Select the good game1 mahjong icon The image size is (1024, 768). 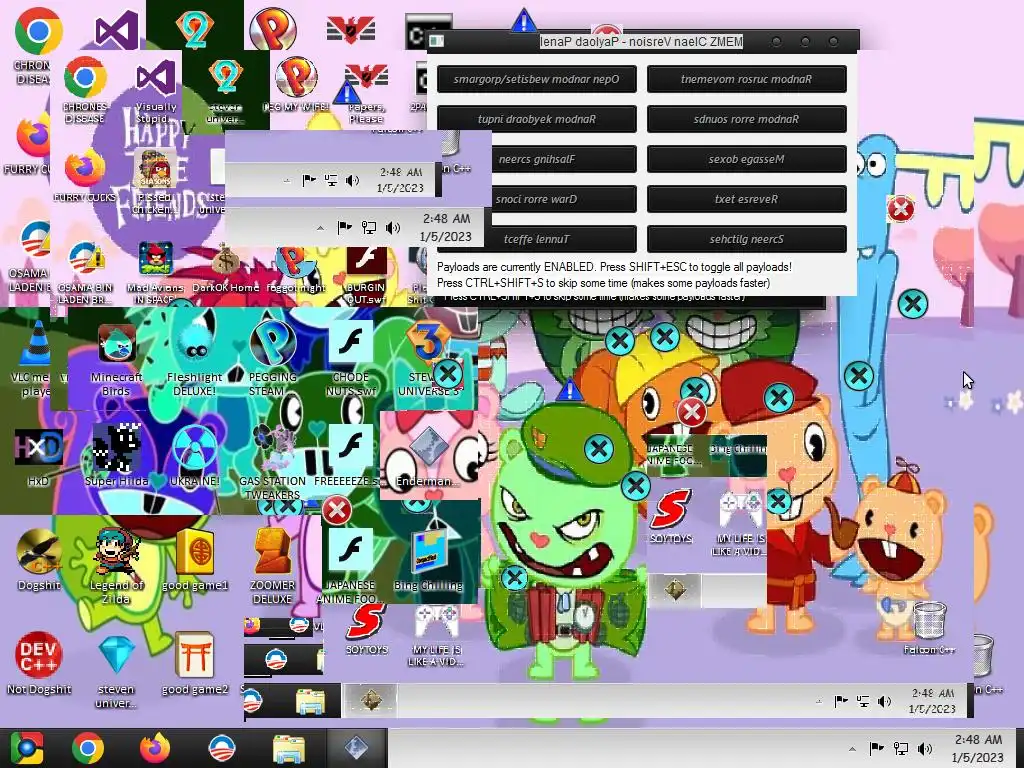click(x=195, y=559)
